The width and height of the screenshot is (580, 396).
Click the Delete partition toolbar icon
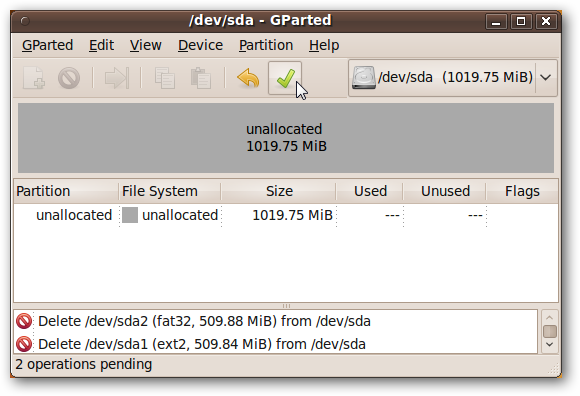click(x=69, y=78)
